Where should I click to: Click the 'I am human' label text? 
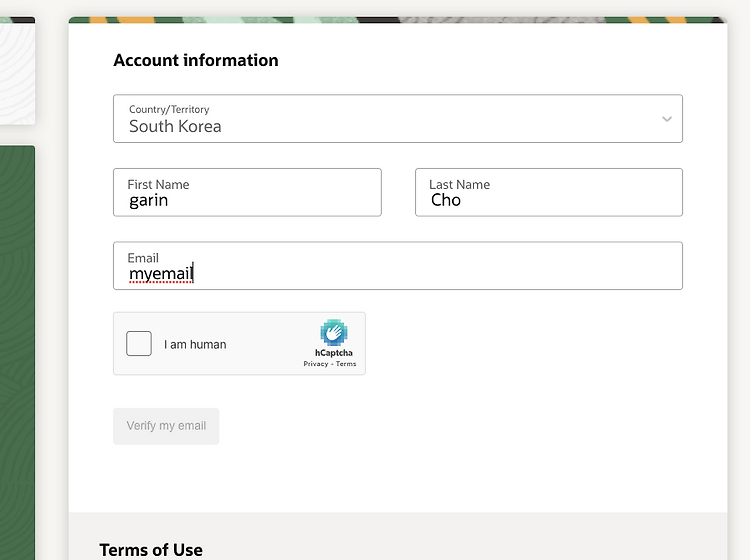tap(195, 344)
